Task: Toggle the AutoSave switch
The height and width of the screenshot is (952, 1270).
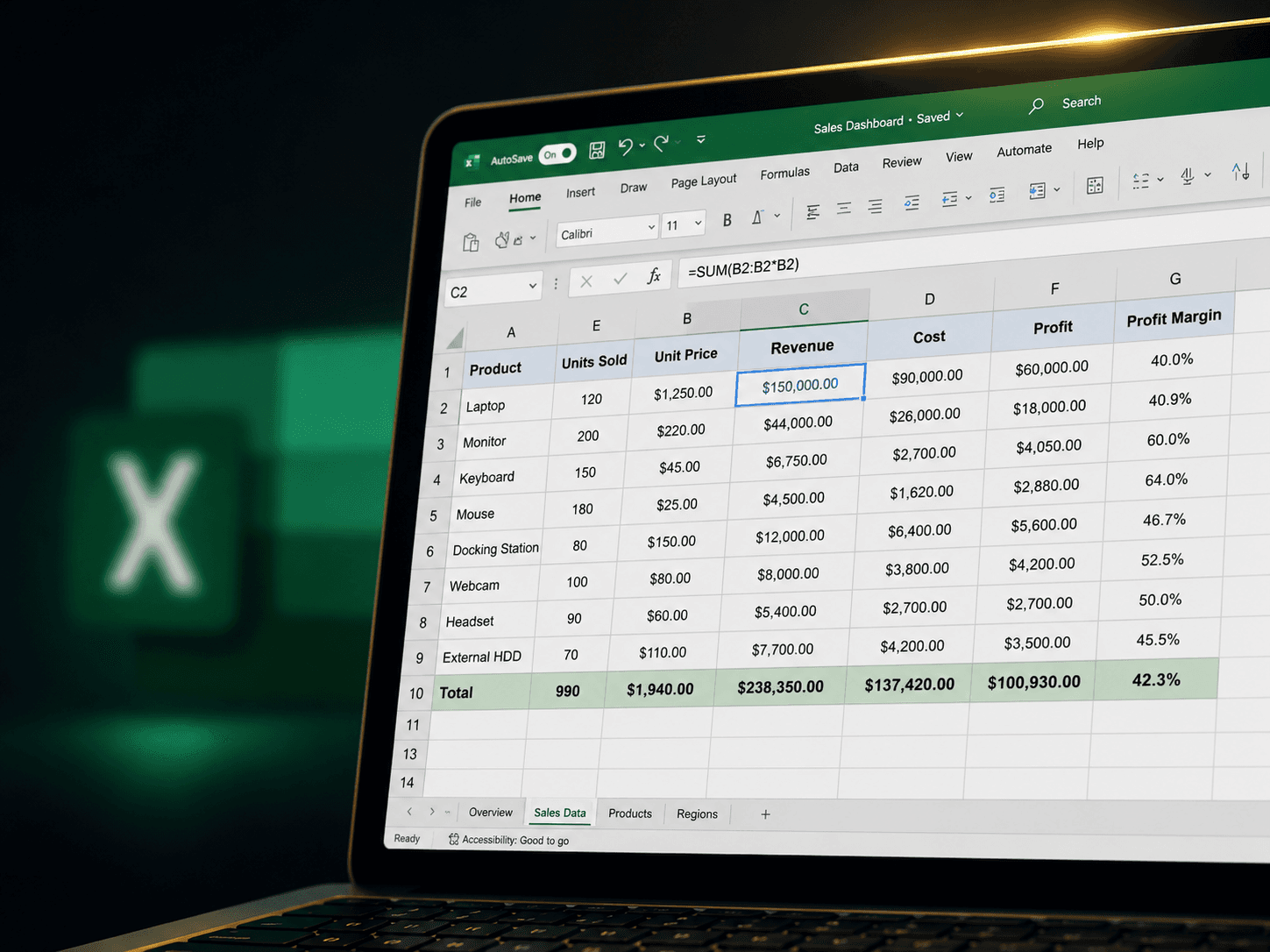Action: (x=557, y=154)
